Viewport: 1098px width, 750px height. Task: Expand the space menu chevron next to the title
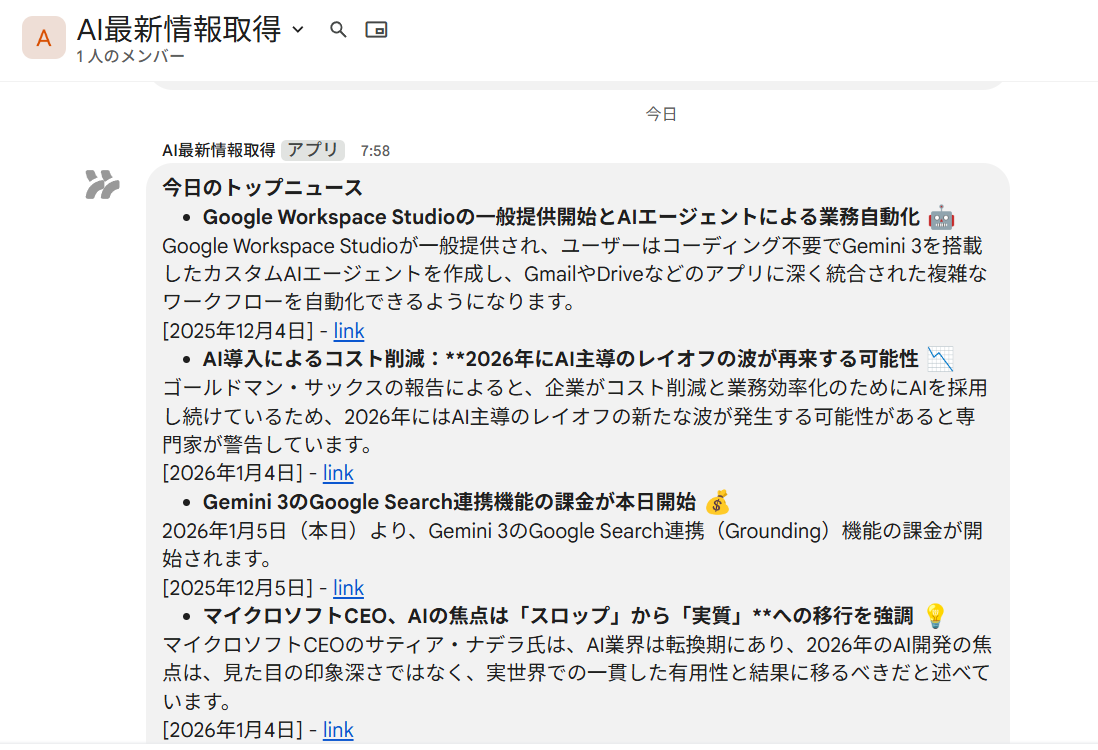point(297,30)
